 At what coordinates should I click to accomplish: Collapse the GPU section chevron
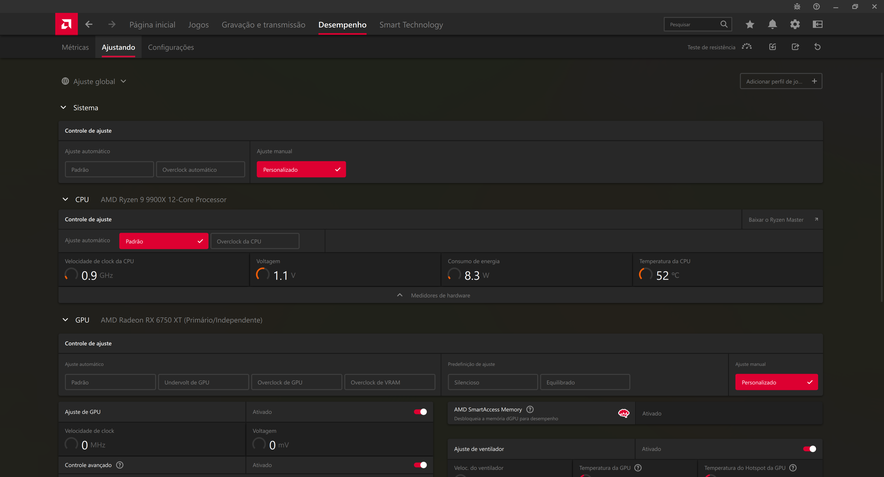pos(65,320)
